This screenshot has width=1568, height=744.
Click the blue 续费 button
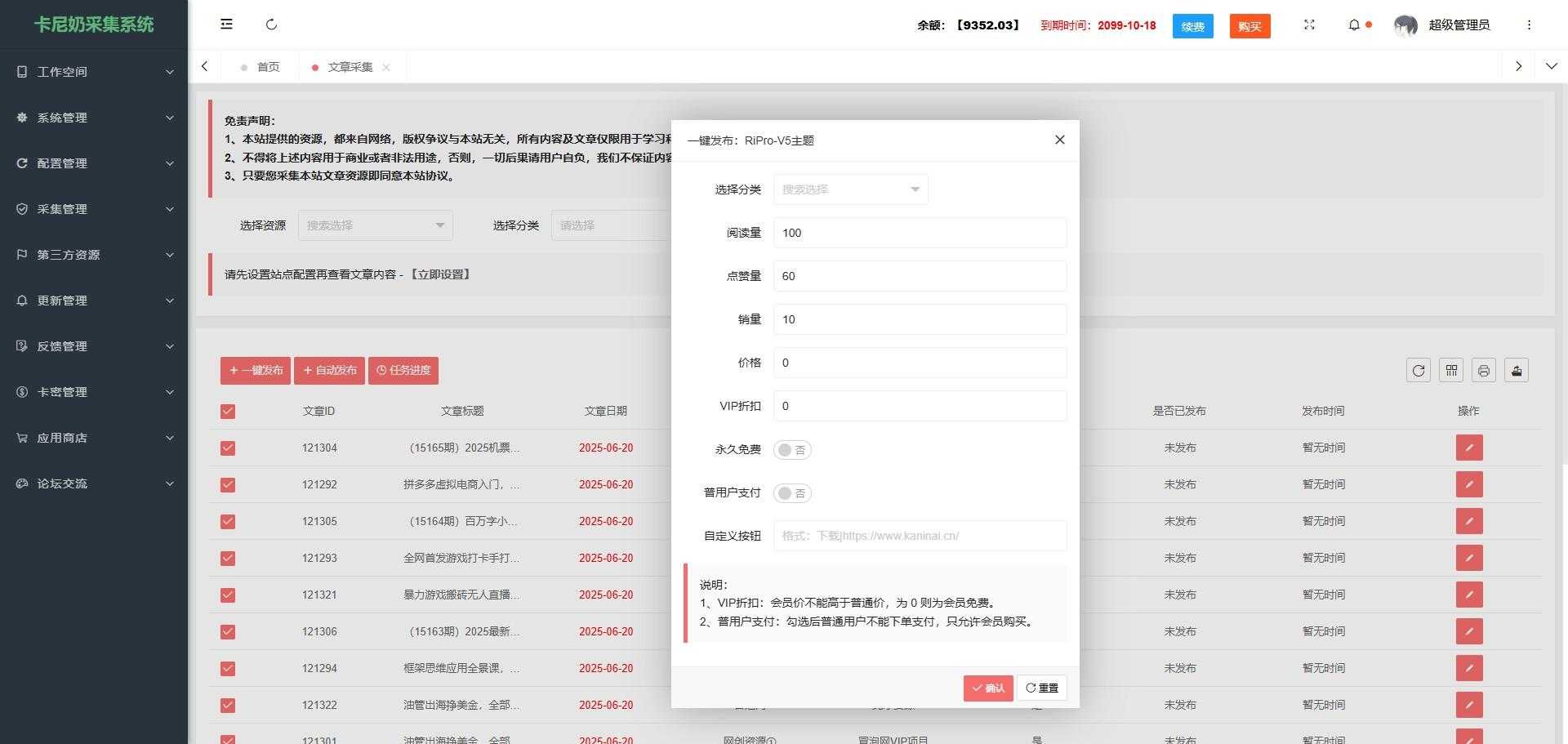(x=1192, y=26)
